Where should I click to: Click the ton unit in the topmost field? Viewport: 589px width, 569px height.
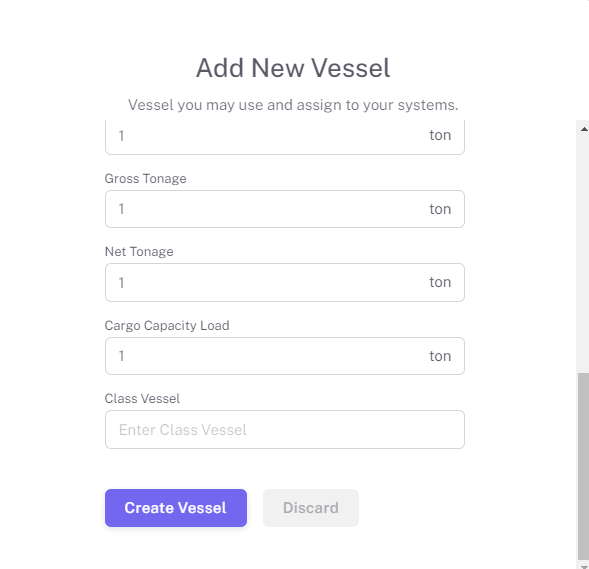440,135
